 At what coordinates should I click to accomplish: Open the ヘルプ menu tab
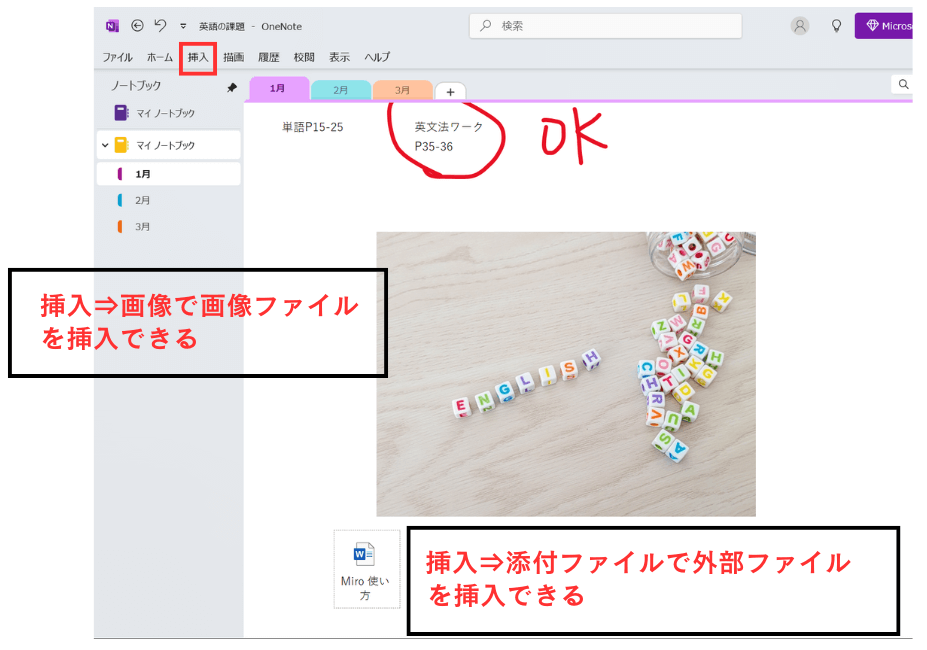pos(377,58)
